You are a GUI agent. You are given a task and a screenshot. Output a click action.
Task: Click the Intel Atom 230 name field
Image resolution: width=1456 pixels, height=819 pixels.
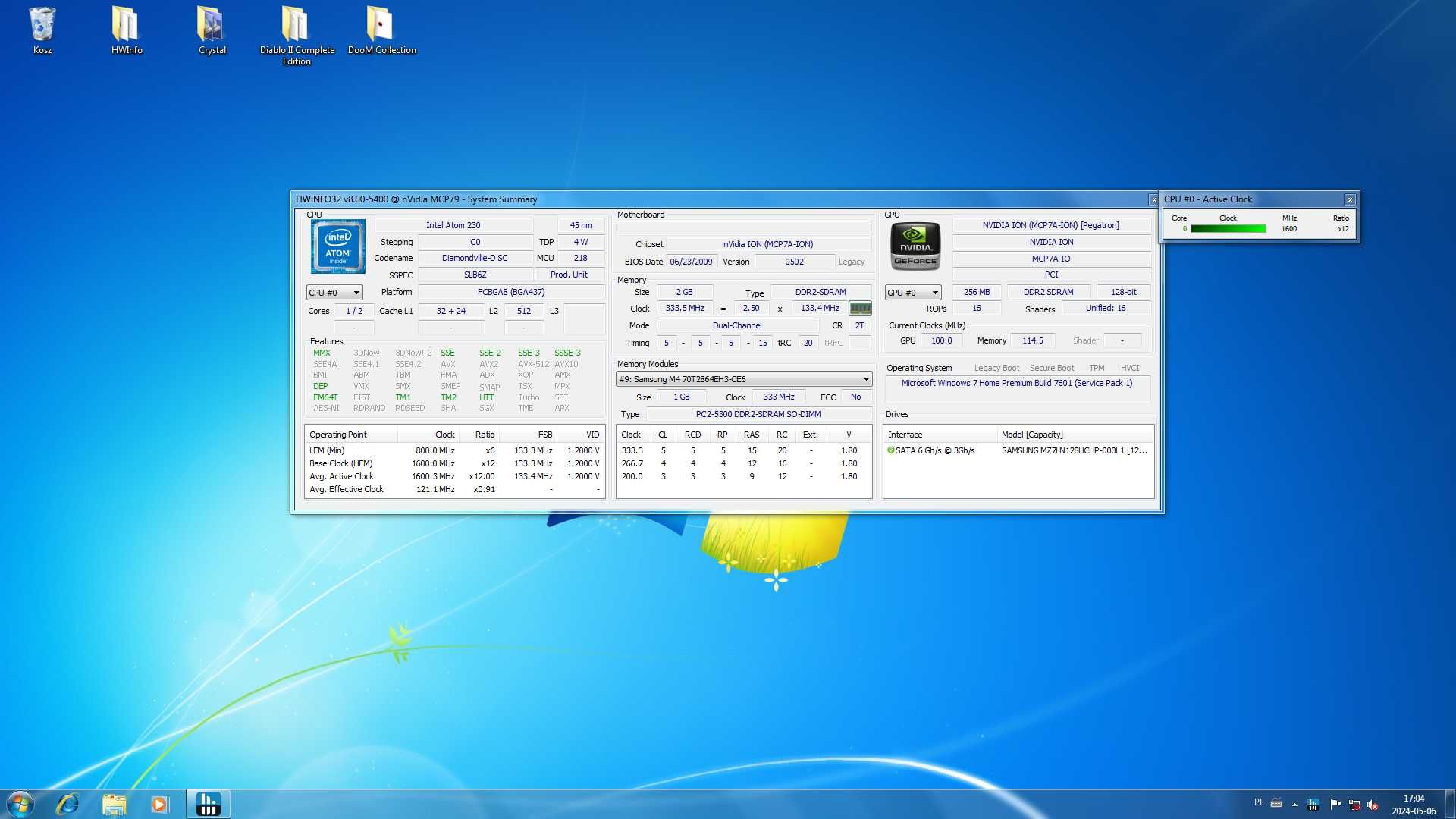coord(453,225)
